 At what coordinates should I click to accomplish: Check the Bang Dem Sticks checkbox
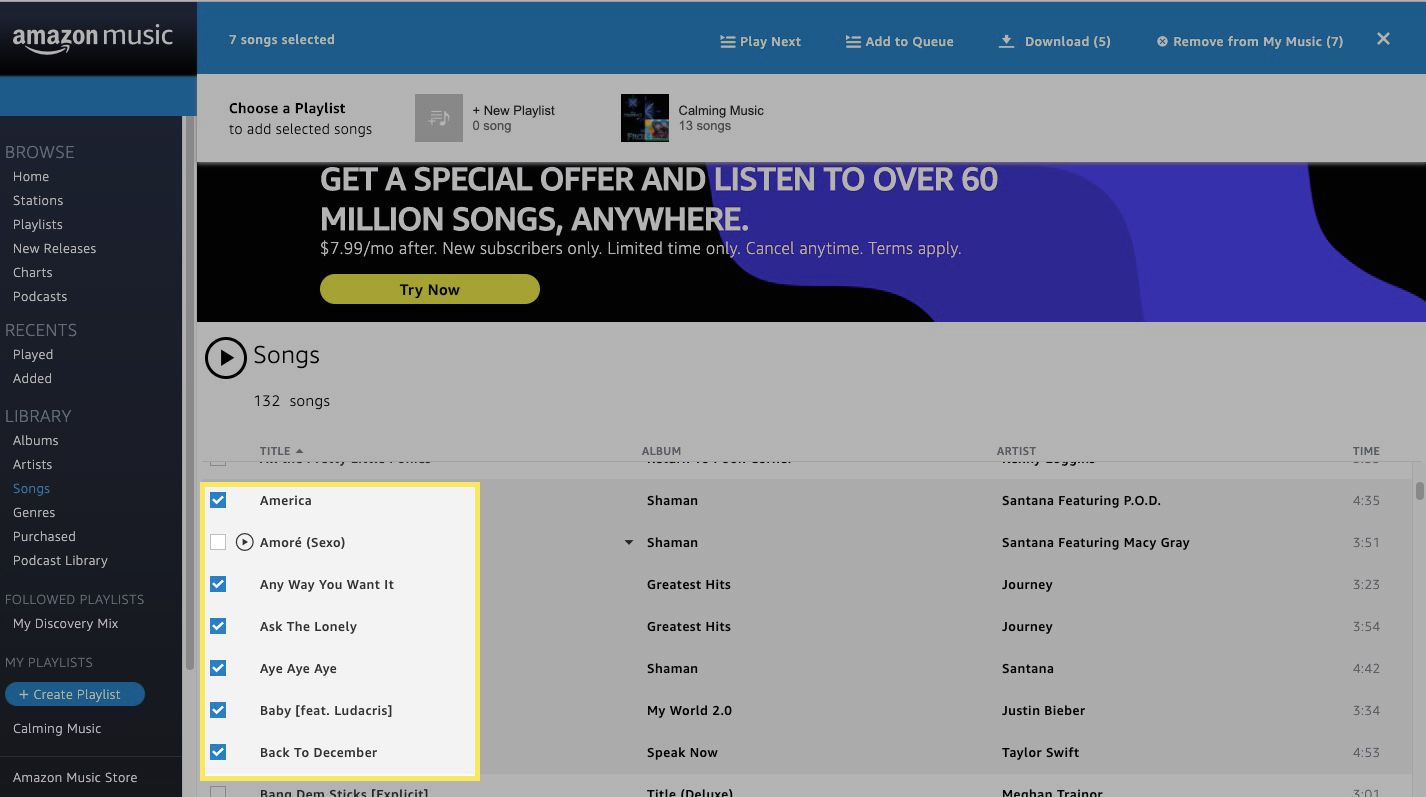218,792
